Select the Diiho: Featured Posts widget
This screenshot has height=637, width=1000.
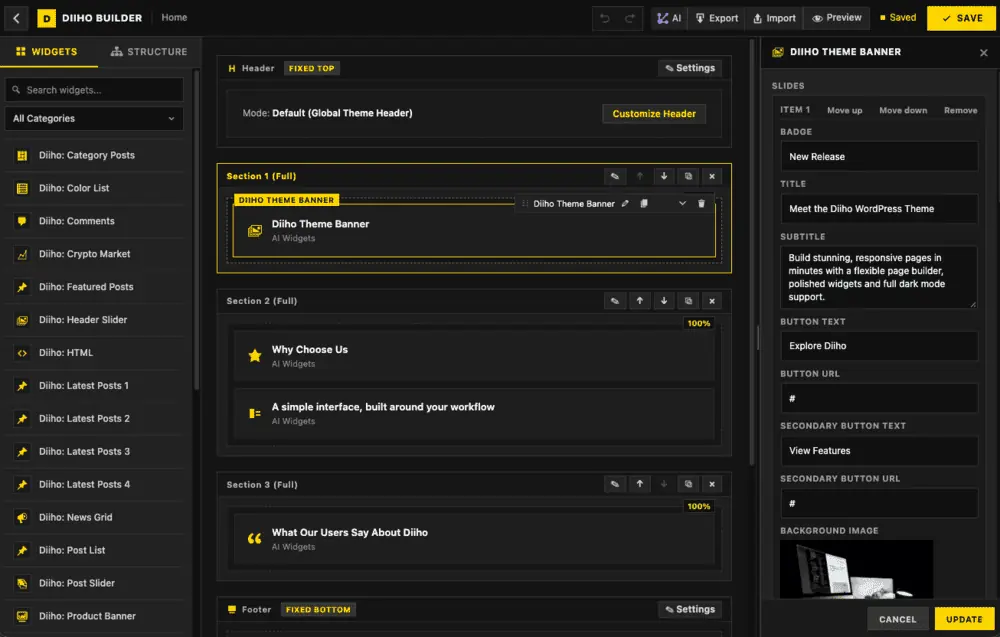click(x=94, y=287)
